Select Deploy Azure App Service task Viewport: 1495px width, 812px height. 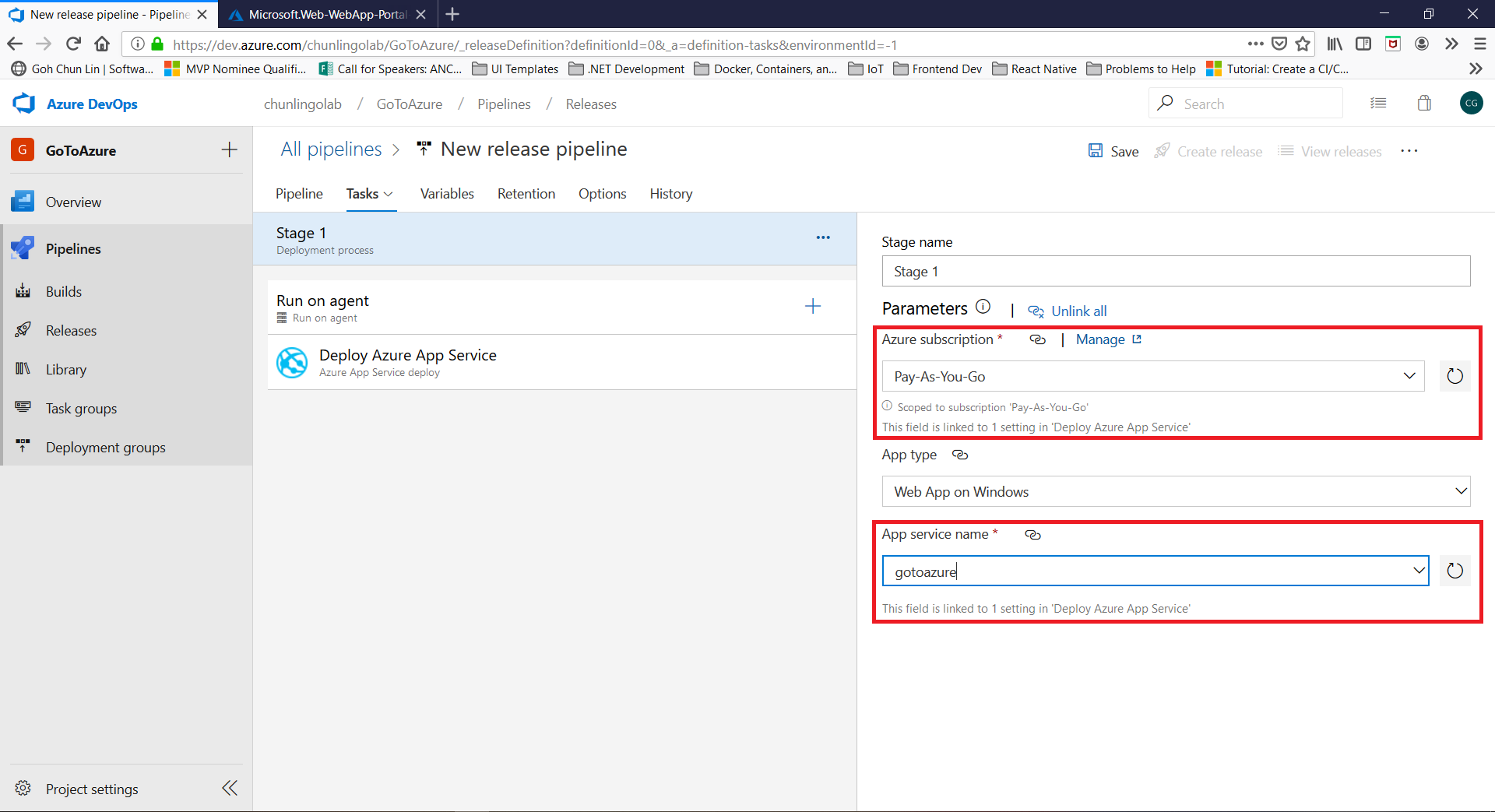(562, 362)
